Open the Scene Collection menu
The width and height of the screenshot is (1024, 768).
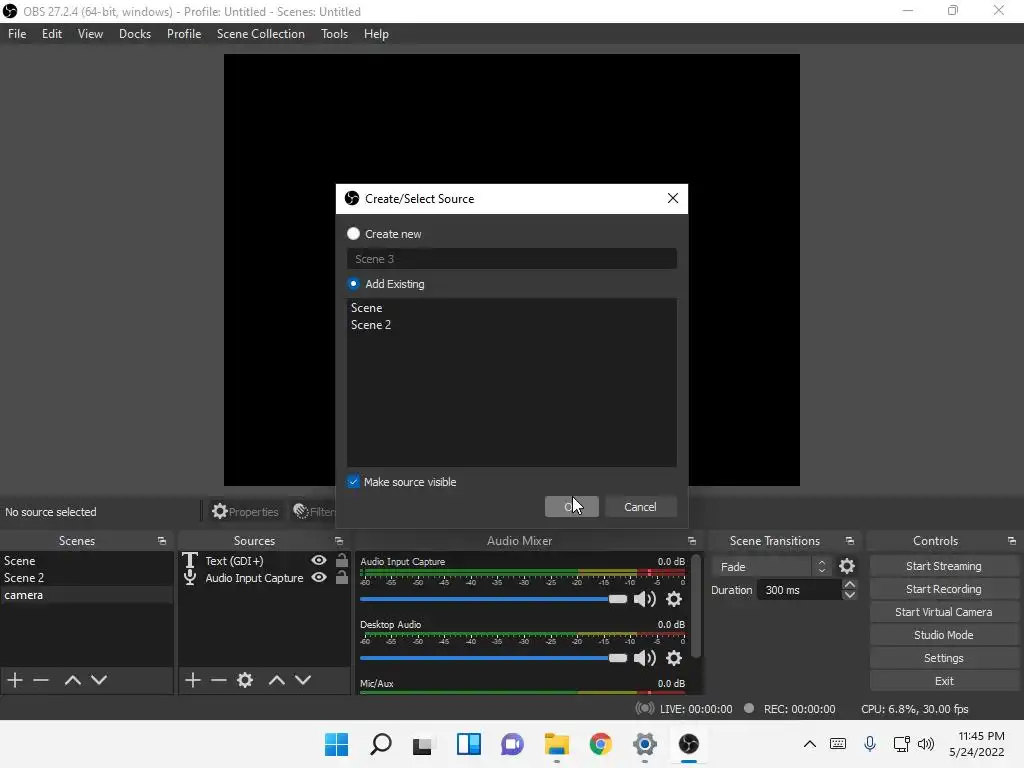[261, 34]
